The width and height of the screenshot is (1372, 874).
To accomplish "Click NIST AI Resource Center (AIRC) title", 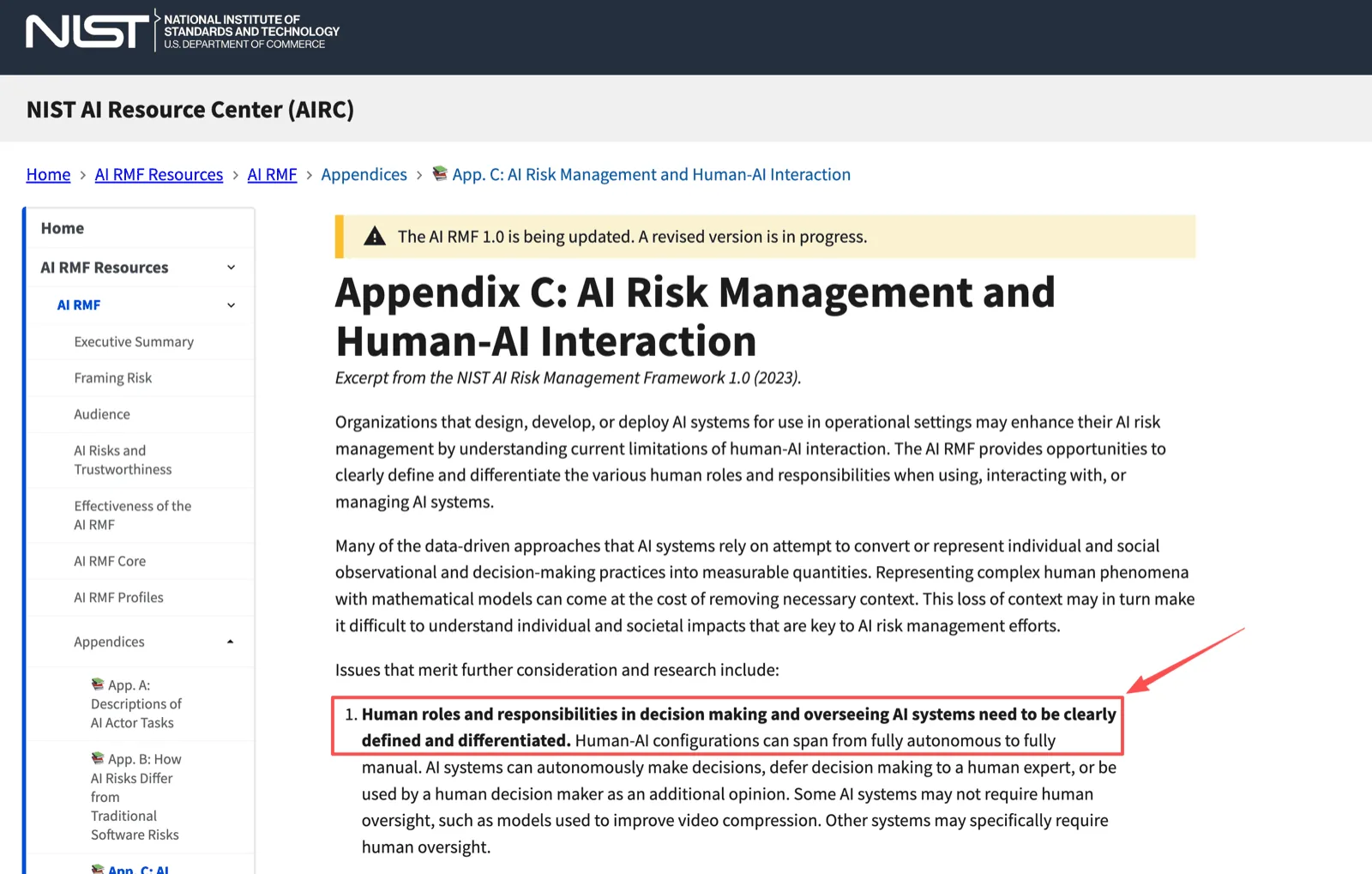I will coord(190,110).
